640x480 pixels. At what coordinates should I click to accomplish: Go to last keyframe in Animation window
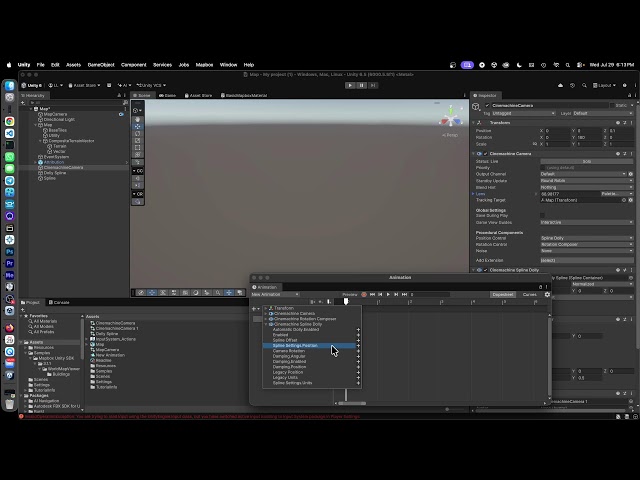(x=404, y=294)
